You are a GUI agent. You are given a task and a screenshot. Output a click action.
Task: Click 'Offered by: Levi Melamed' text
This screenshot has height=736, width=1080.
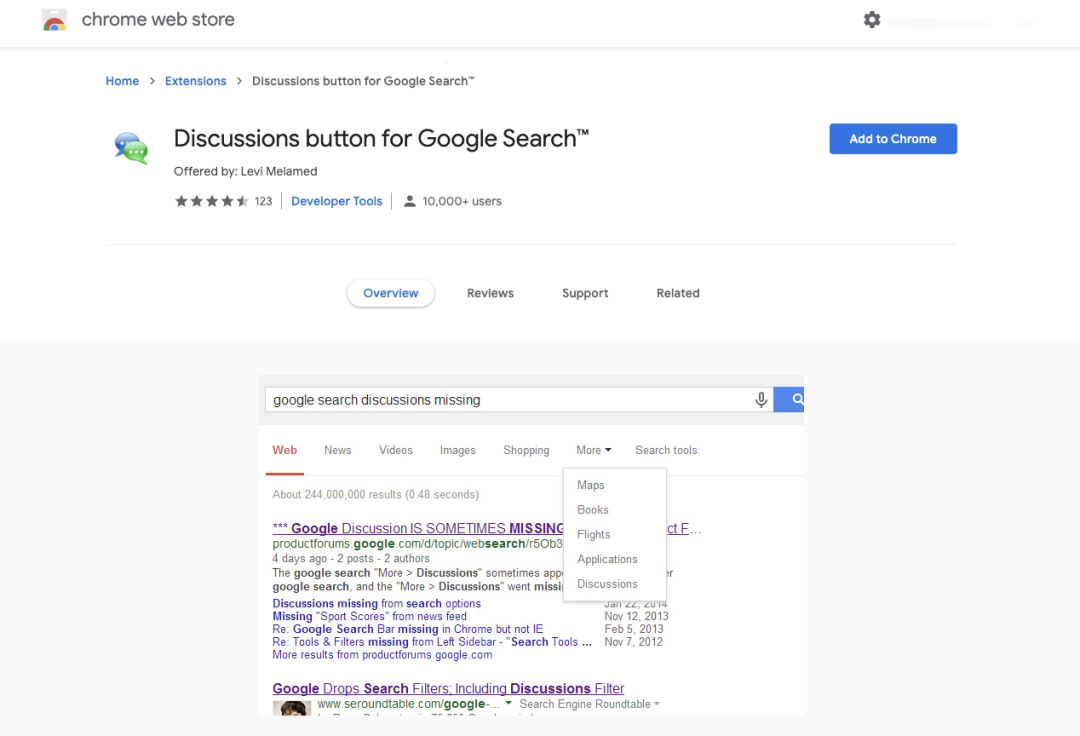245,171
